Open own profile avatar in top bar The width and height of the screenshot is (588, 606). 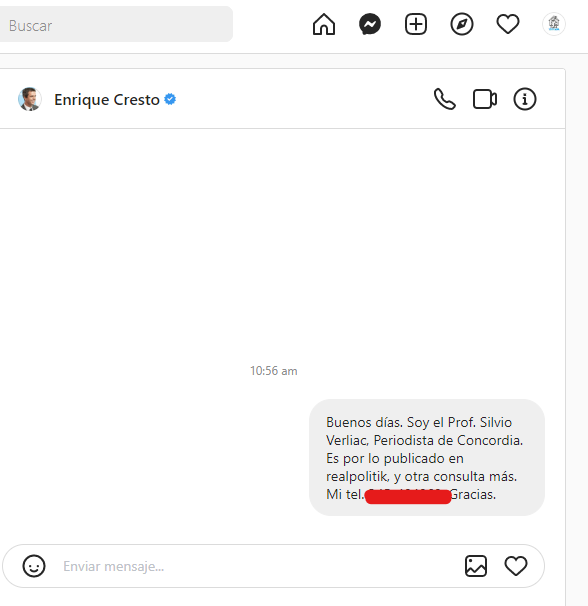[554, 24]
